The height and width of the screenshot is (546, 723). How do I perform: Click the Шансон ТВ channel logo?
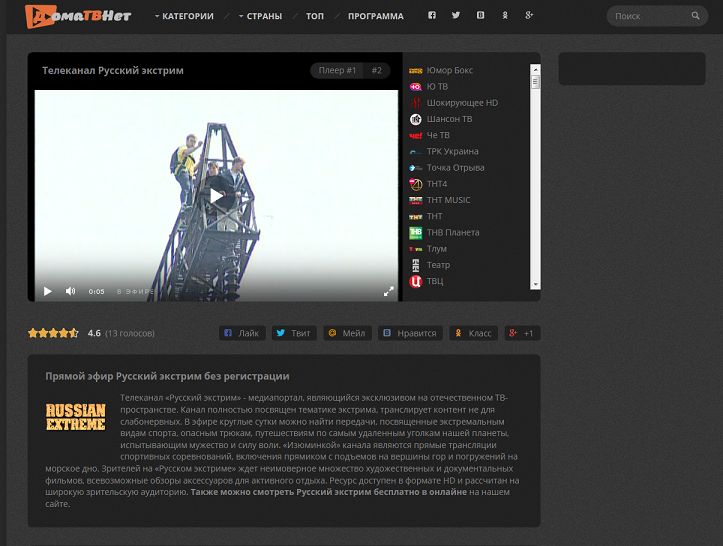415,119
